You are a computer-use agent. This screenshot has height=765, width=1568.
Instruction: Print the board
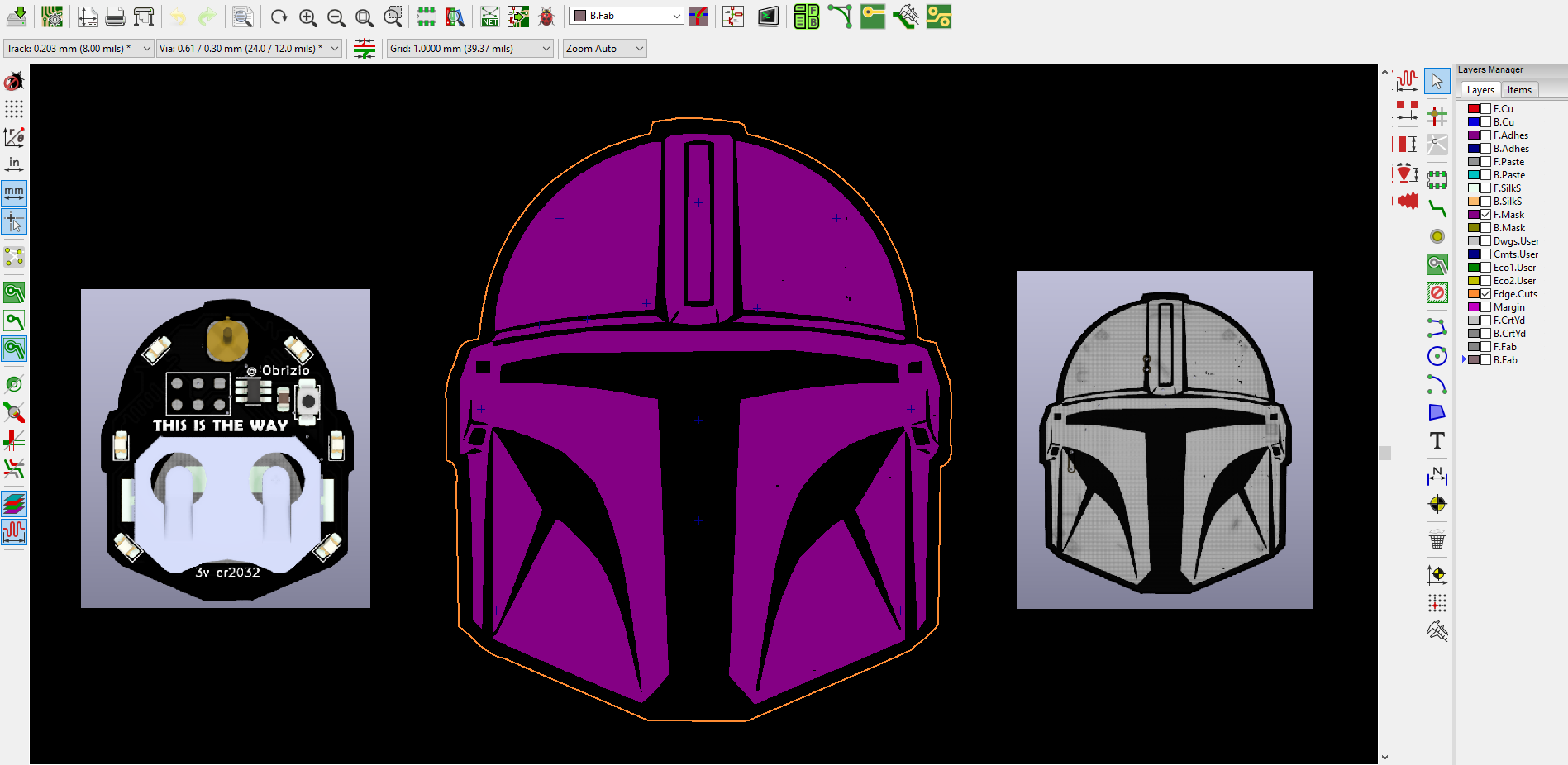coord(116,16)
